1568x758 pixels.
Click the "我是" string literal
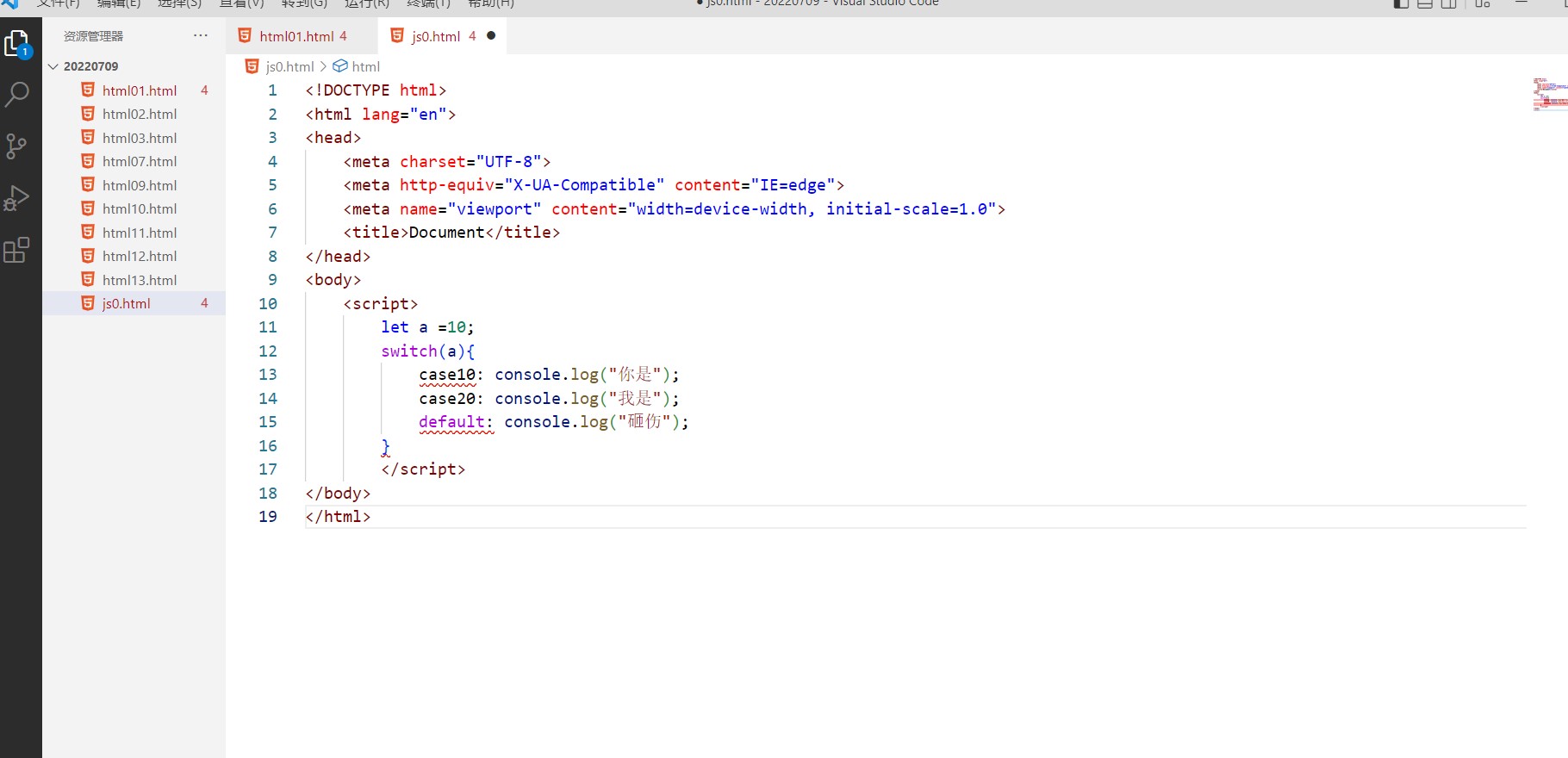pyautogui.click(x=636, y=399)
